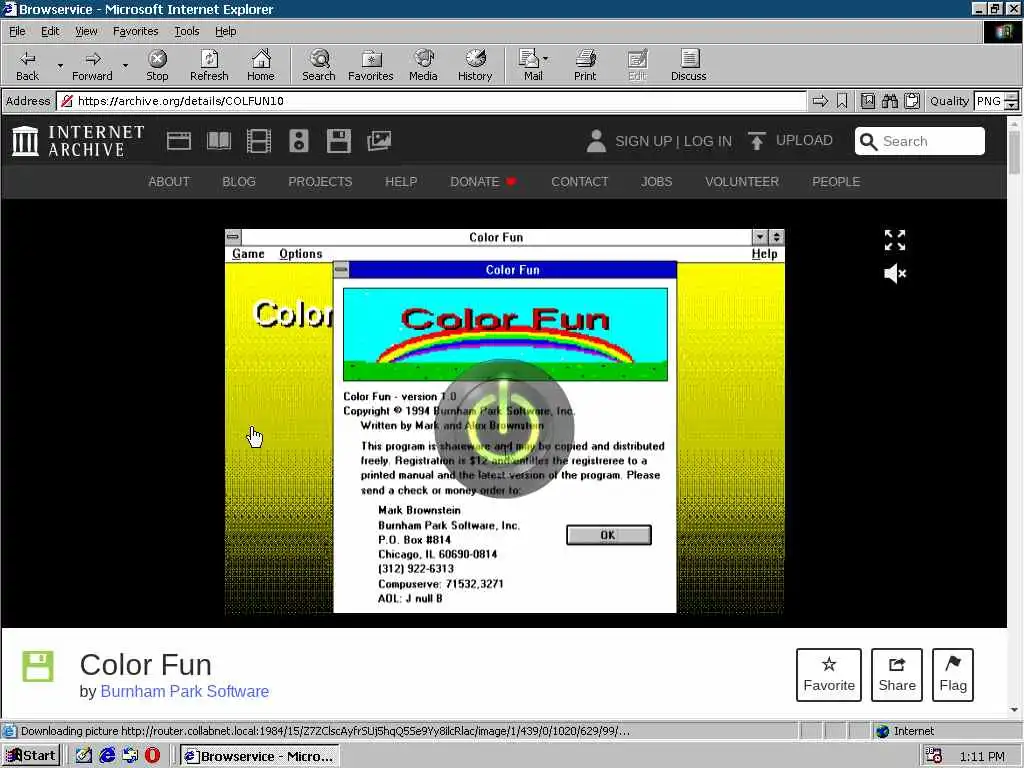Click the Back toolbar button
This screenshot has height=768, width=1024.
(x=27, y=65)
